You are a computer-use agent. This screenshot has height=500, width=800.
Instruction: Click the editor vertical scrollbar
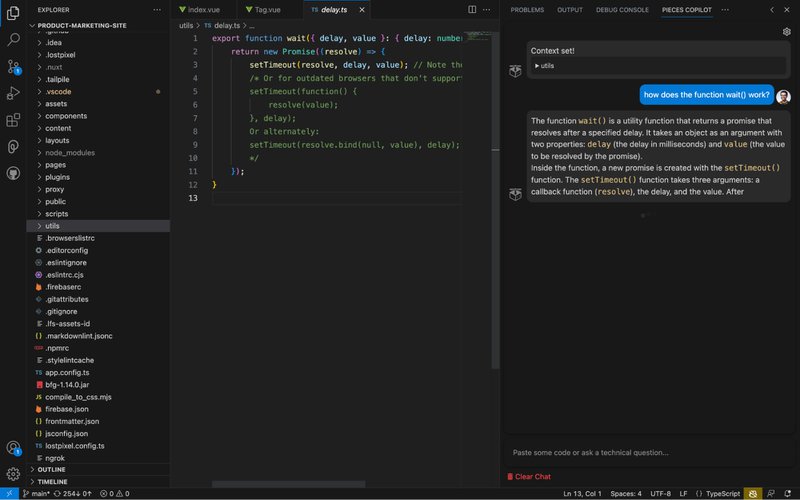495,199
